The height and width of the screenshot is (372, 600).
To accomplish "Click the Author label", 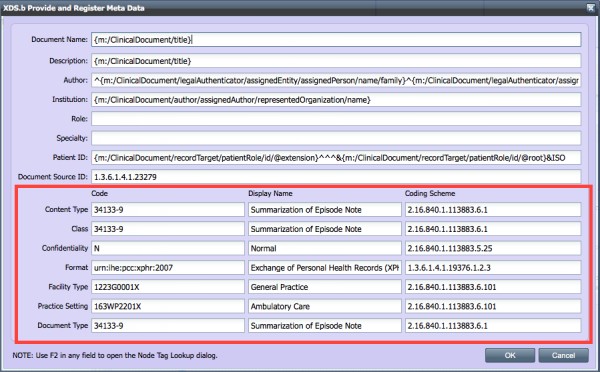I will click(76, 80).
